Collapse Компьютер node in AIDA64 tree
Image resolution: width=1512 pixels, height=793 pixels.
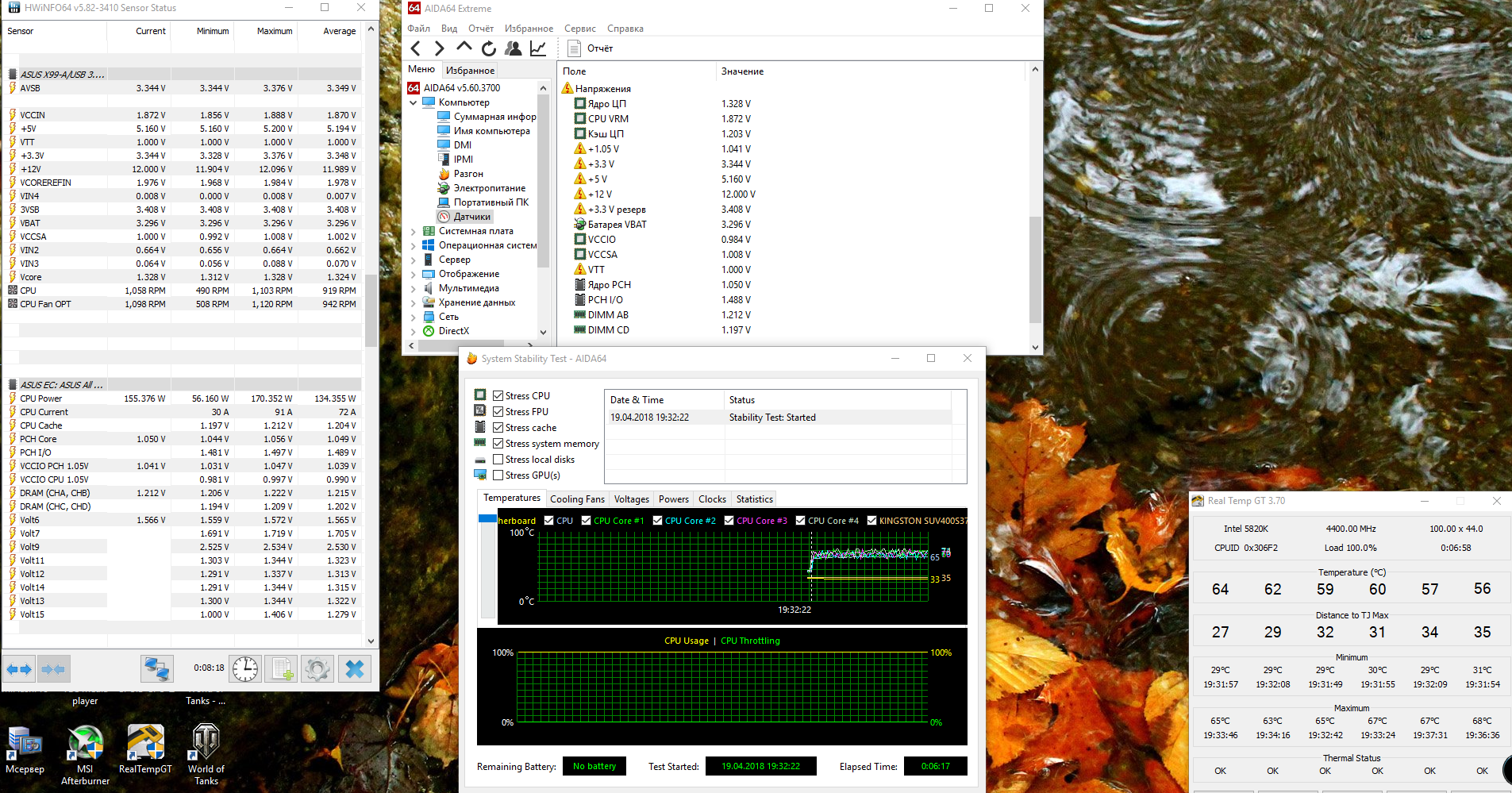pos(413,102)
